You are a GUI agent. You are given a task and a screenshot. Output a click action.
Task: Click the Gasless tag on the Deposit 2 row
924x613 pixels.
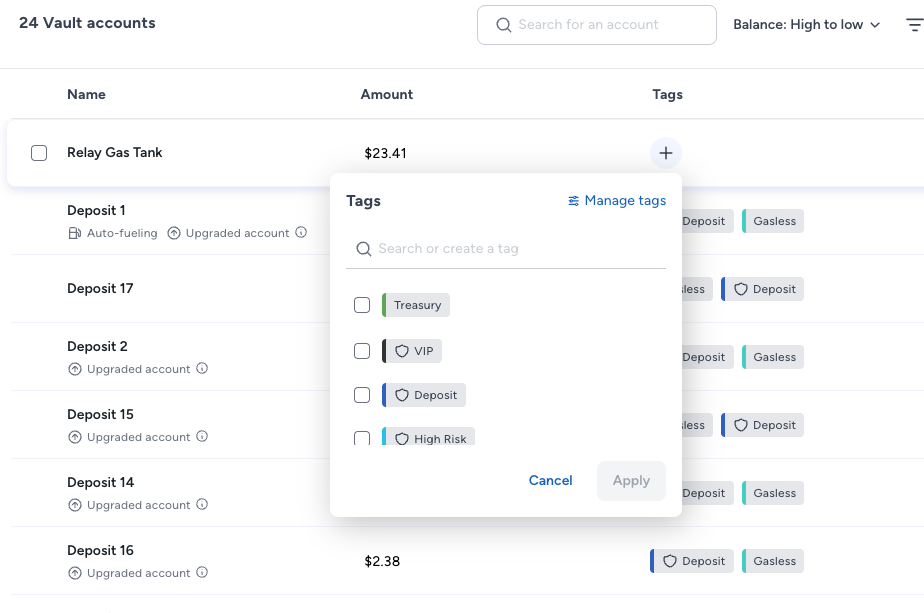point(773,357)
